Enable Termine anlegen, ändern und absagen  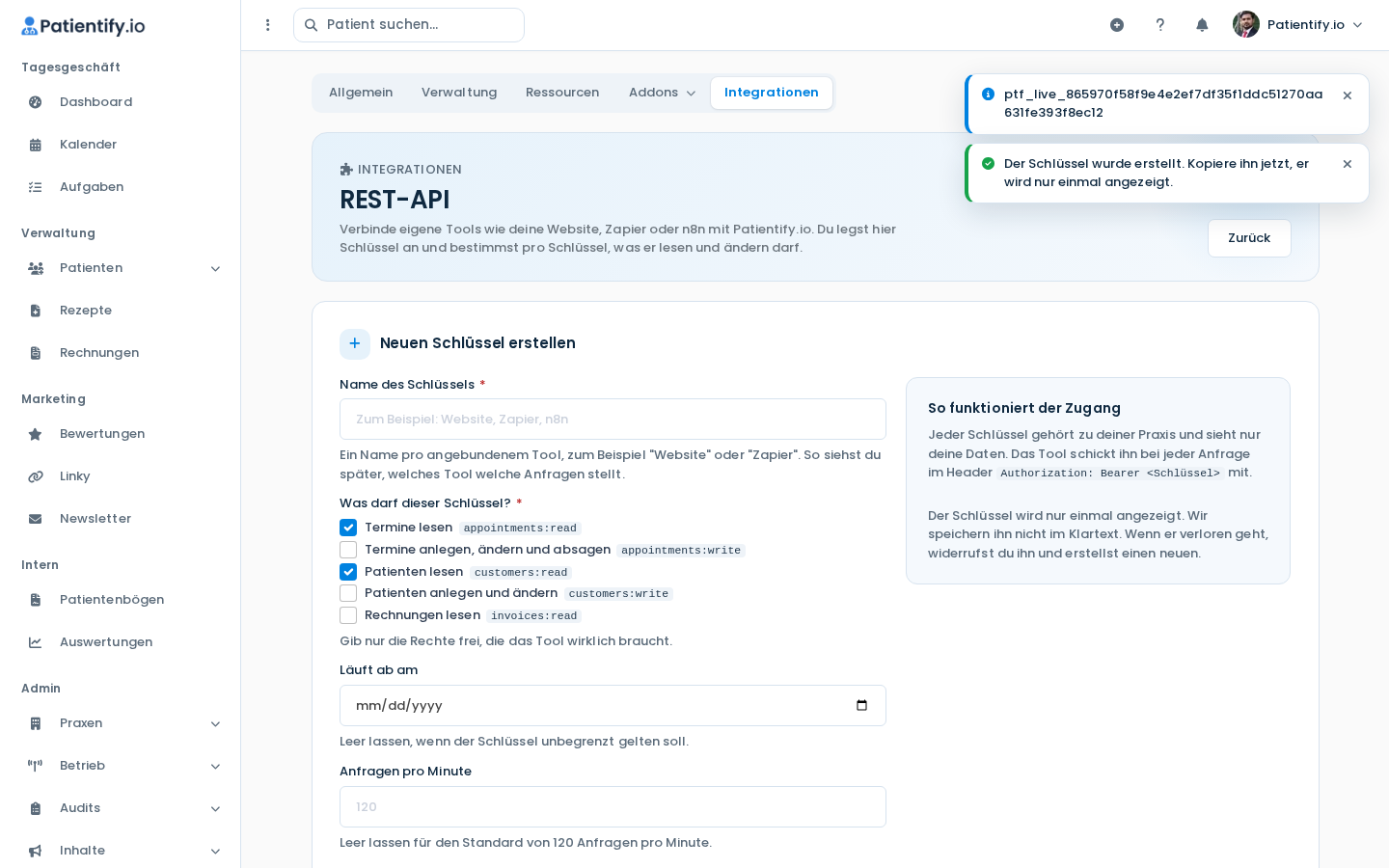(x=348, y=550)
